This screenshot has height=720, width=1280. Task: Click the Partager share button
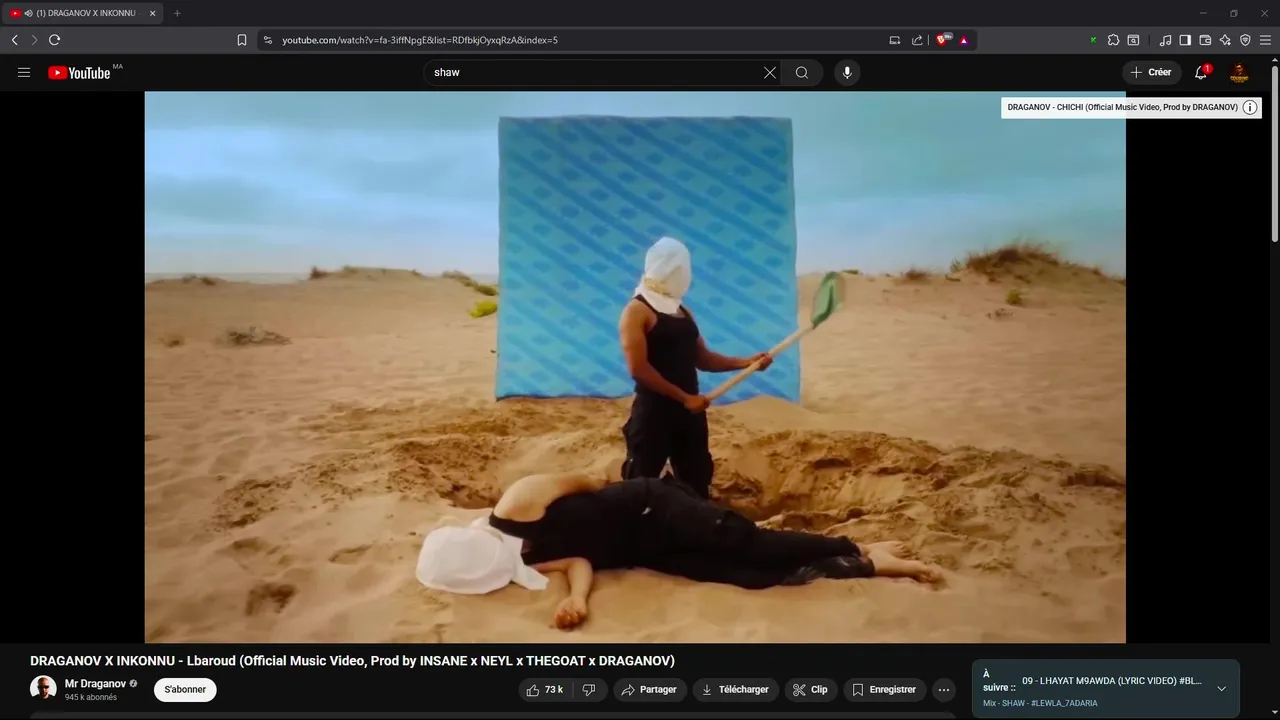pyautogui.click(x=648, y=690)
